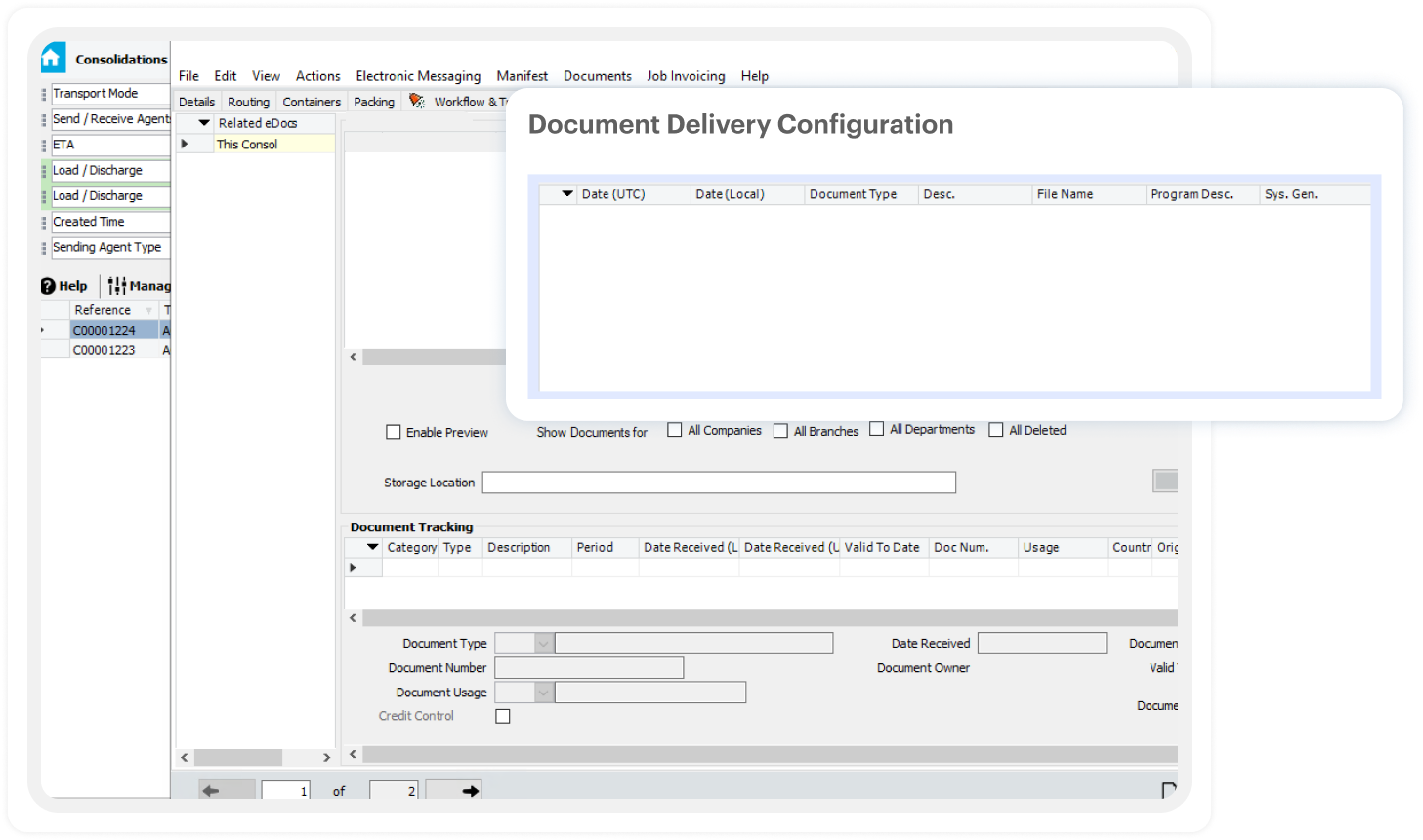Check the All Companies checkbox

[x=675, y=430]
